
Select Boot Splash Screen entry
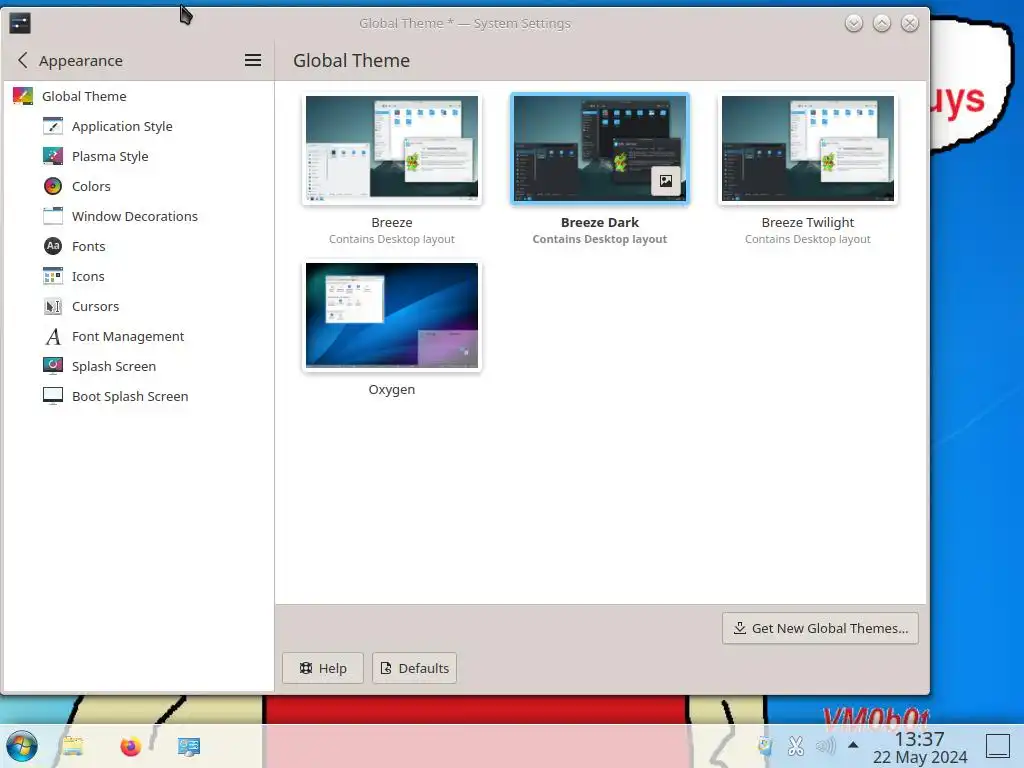pyautogui.click(x=130, y=396)
